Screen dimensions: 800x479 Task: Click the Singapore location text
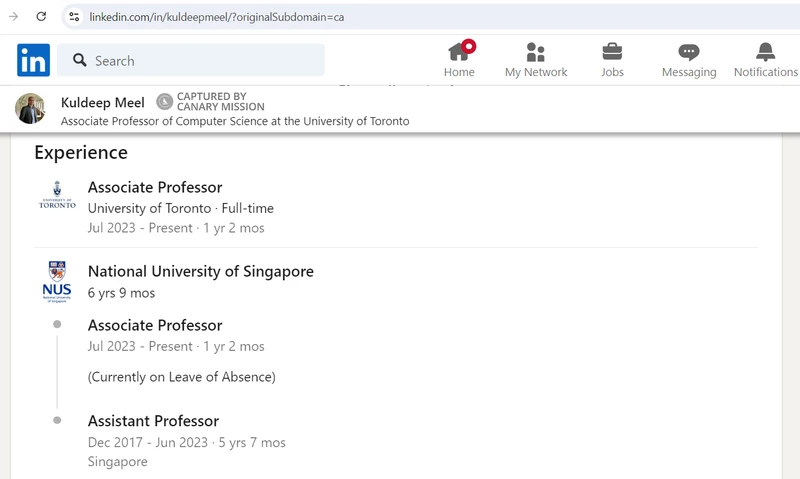click(117, 462)
